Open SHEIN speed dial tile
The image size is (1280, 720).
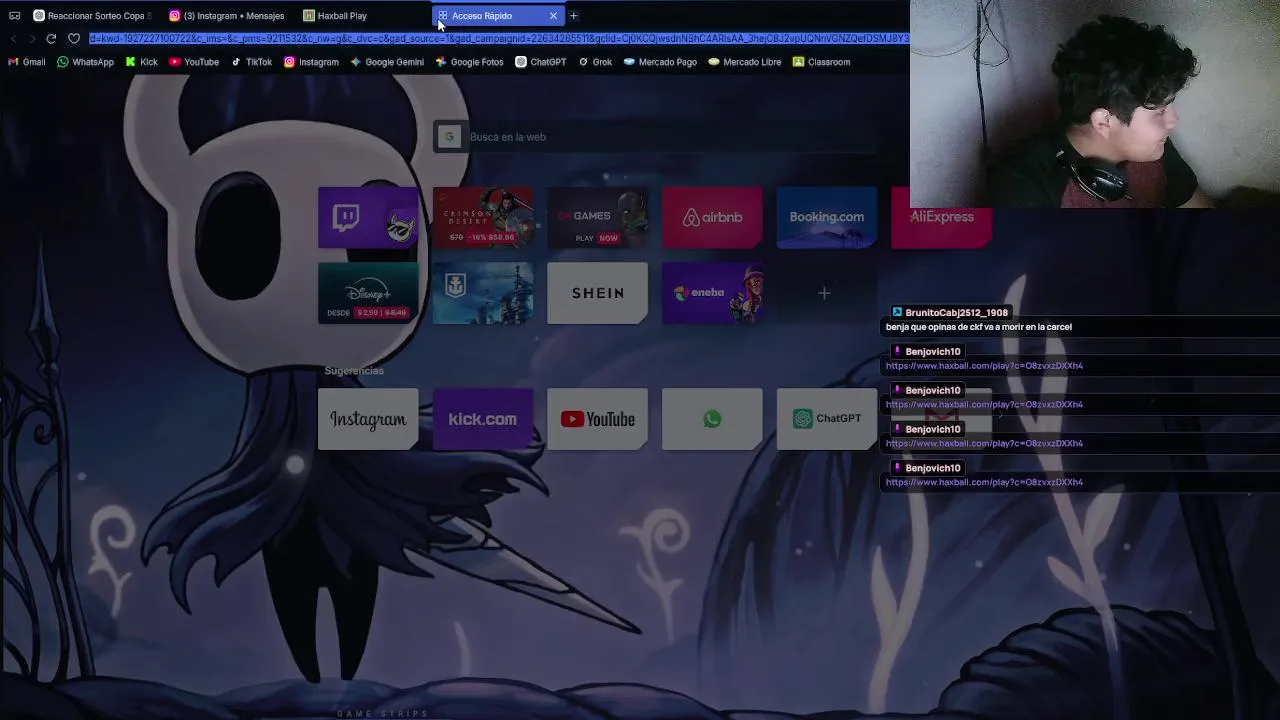click(x=597, y=293)
